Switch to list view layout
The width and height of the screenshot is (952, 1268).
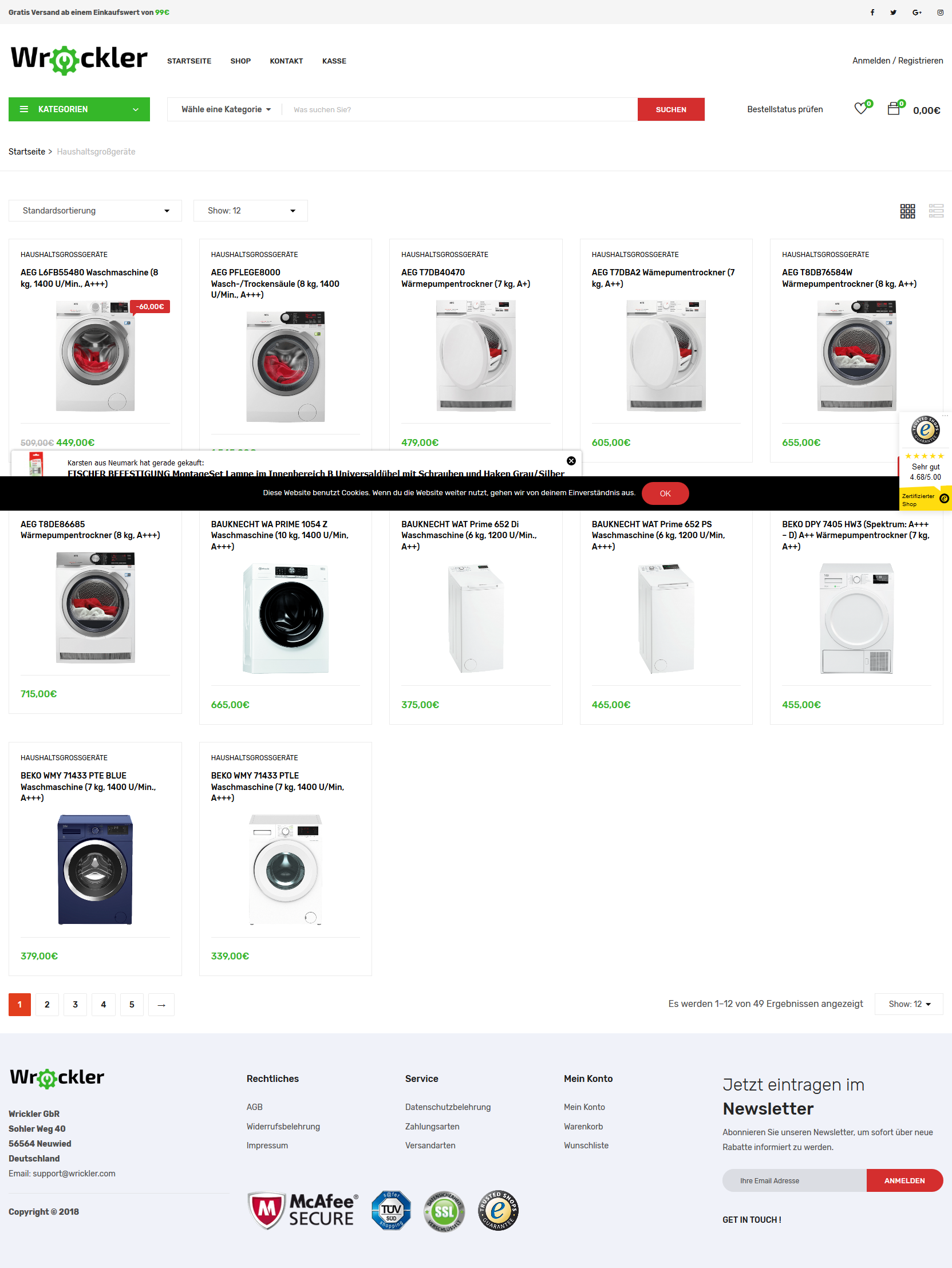pyautogui.click(x=936, y=211)
